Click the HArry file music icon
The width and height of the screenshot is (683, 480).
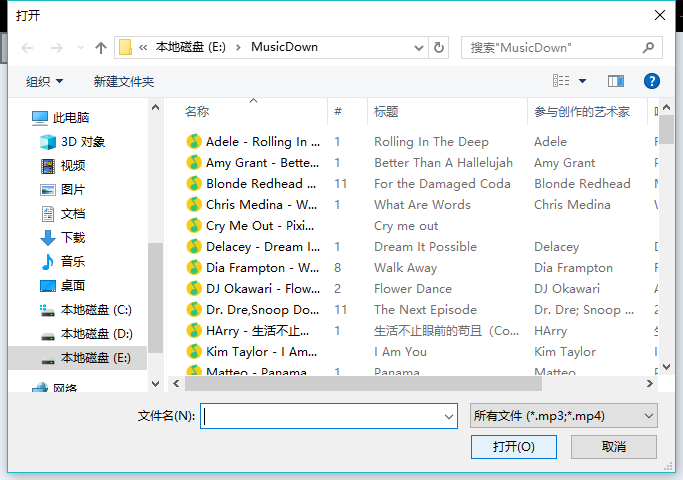coord(194,331)
